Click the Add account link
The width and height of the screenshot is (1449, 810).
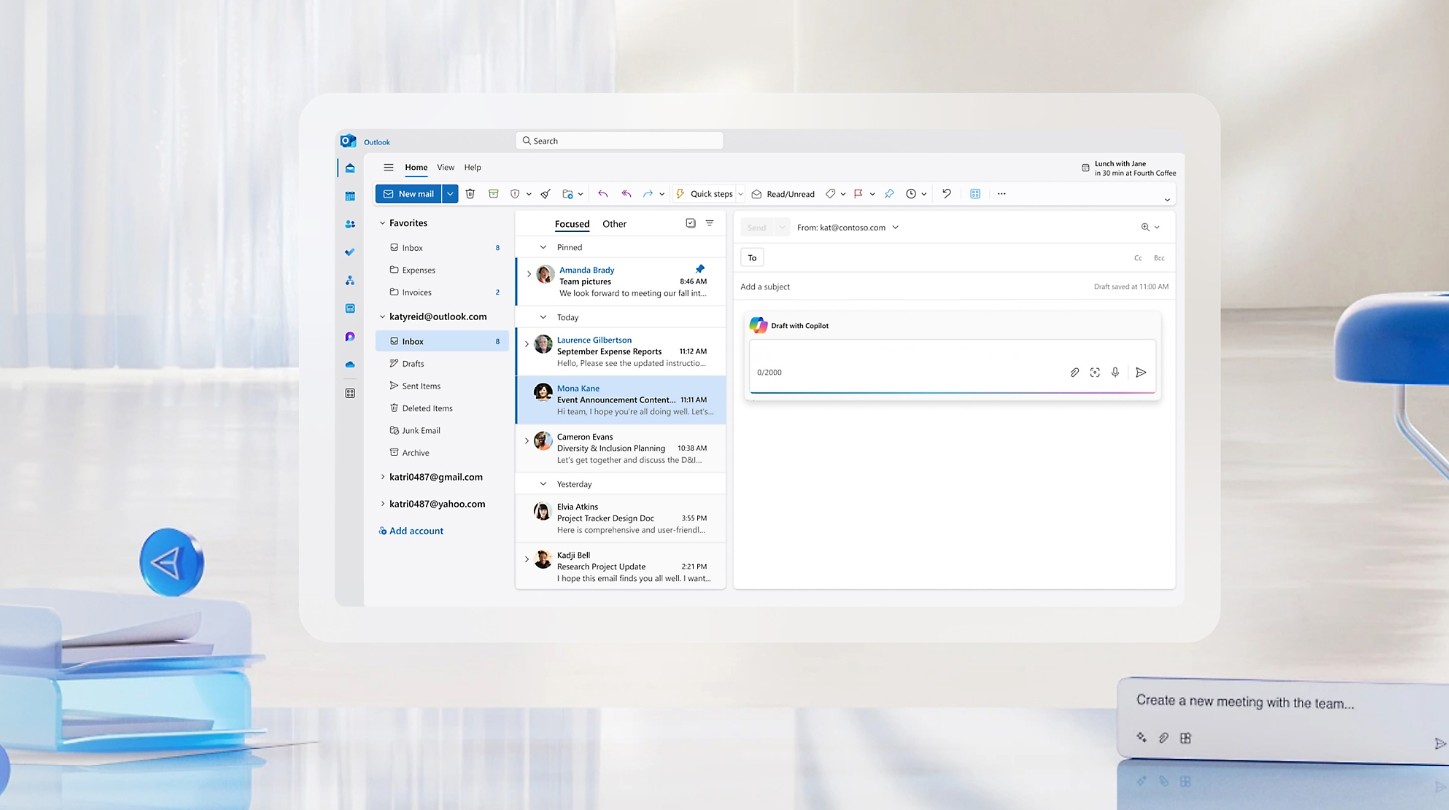pyautogui.click(x=415, y=531)
